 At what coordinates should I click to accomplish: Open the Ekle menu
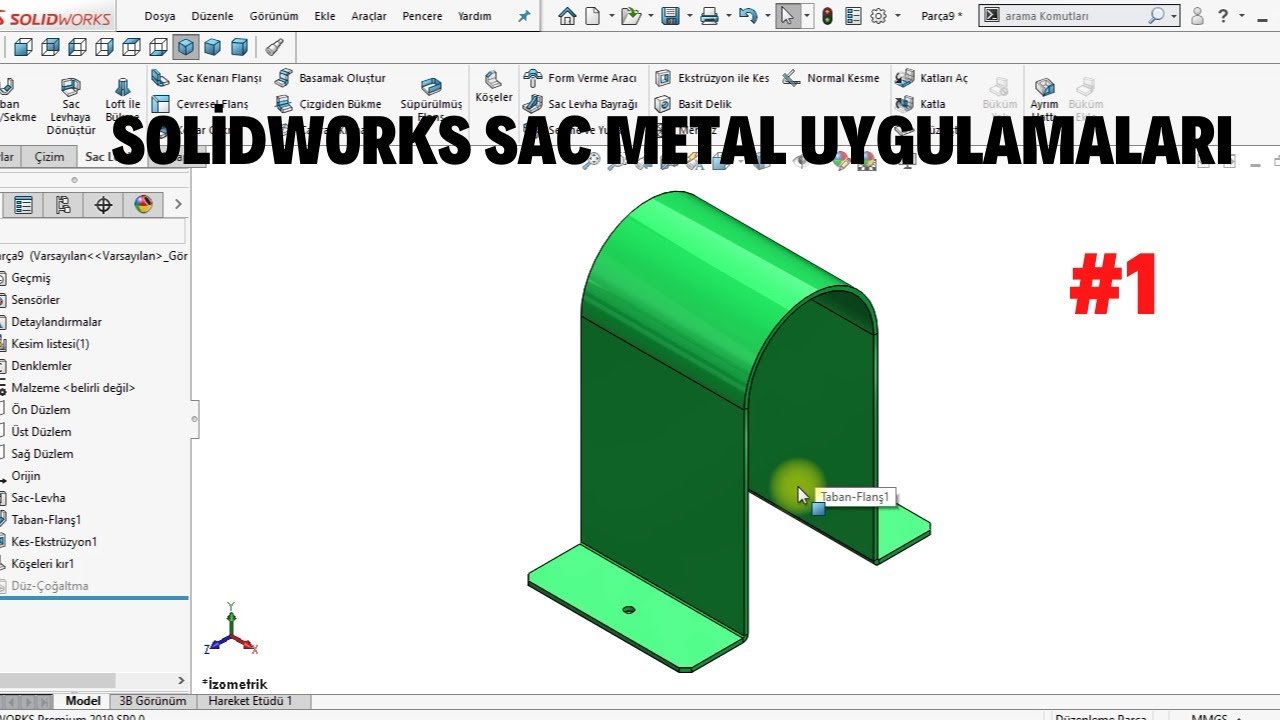pos(325,16)
